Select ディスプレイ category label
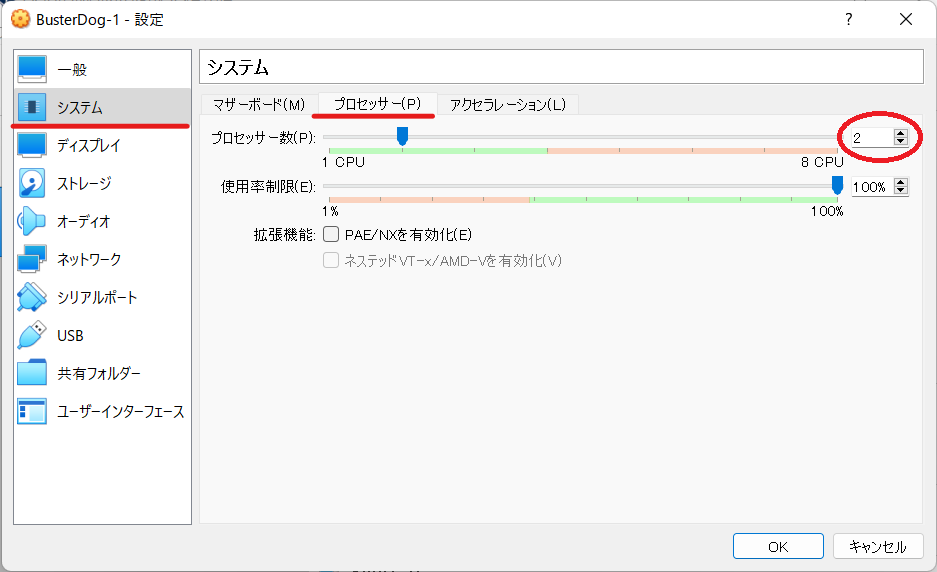 (x=88, y=146)
